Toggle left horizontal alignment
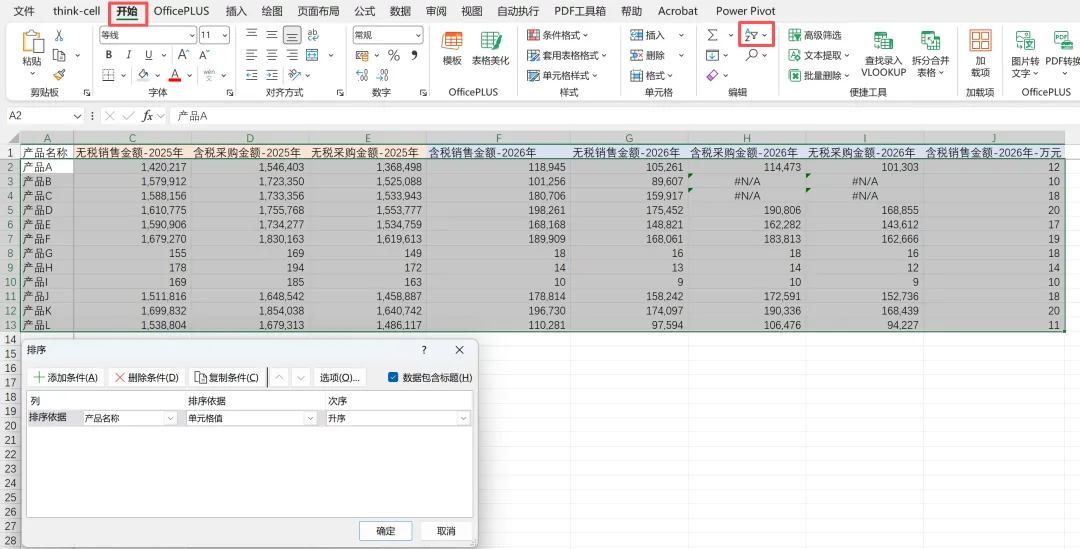The height and width of the screenshot is (549, 1080). (252, 55)
